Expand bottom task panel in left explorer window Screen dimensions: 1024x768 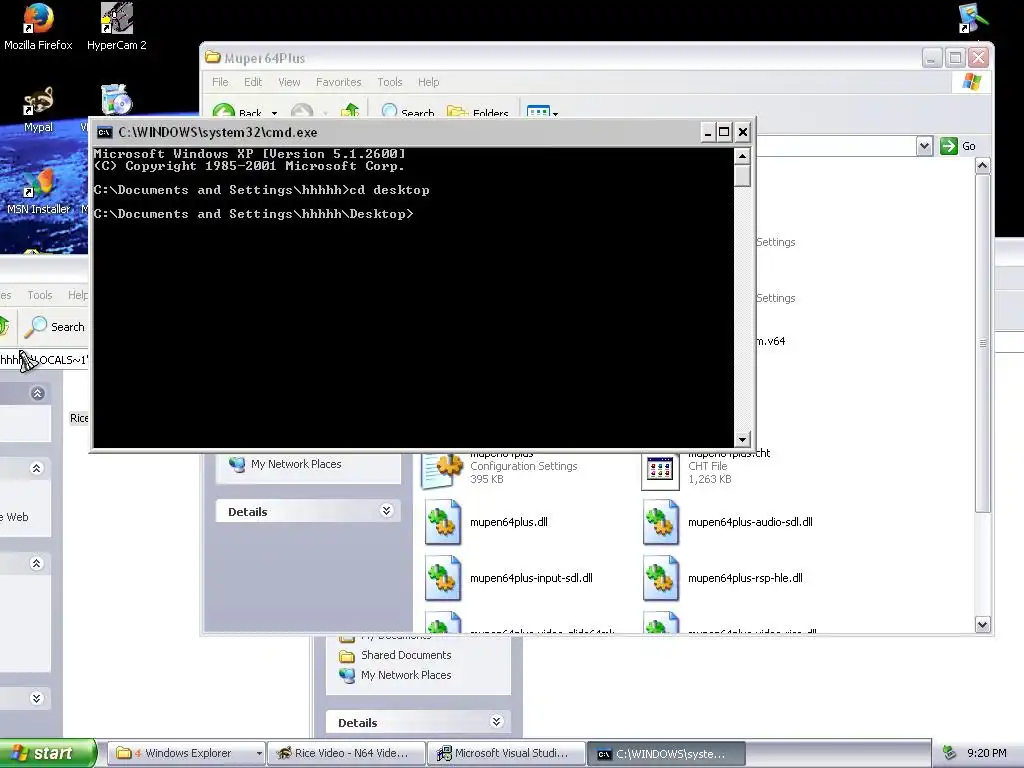pos(37,698)
